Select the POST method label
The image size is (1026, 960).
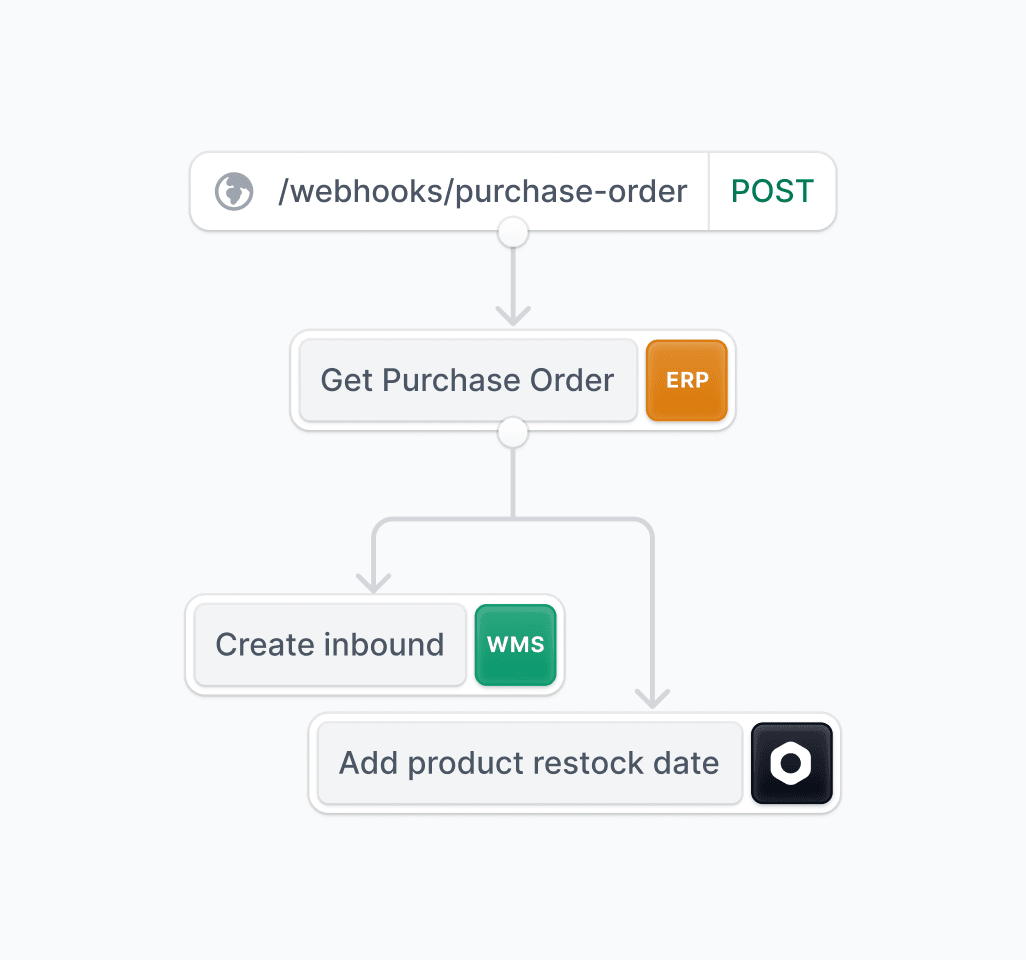772,191
